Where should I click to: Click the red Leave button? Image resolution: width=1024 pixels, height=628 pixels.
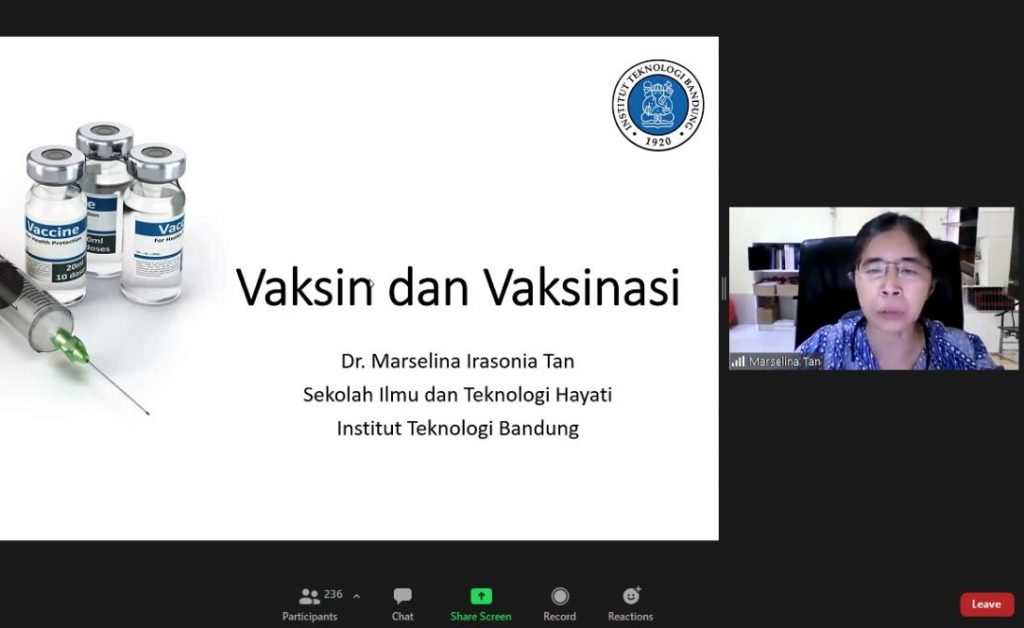pos(986,604)
